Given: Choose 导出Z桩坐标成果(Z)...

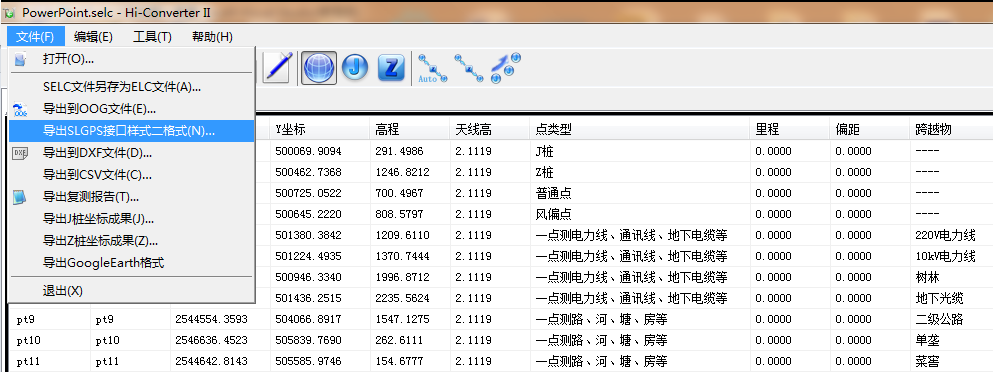Looking at the screenshot, I should pyautogui.click(x=132, y=241).
